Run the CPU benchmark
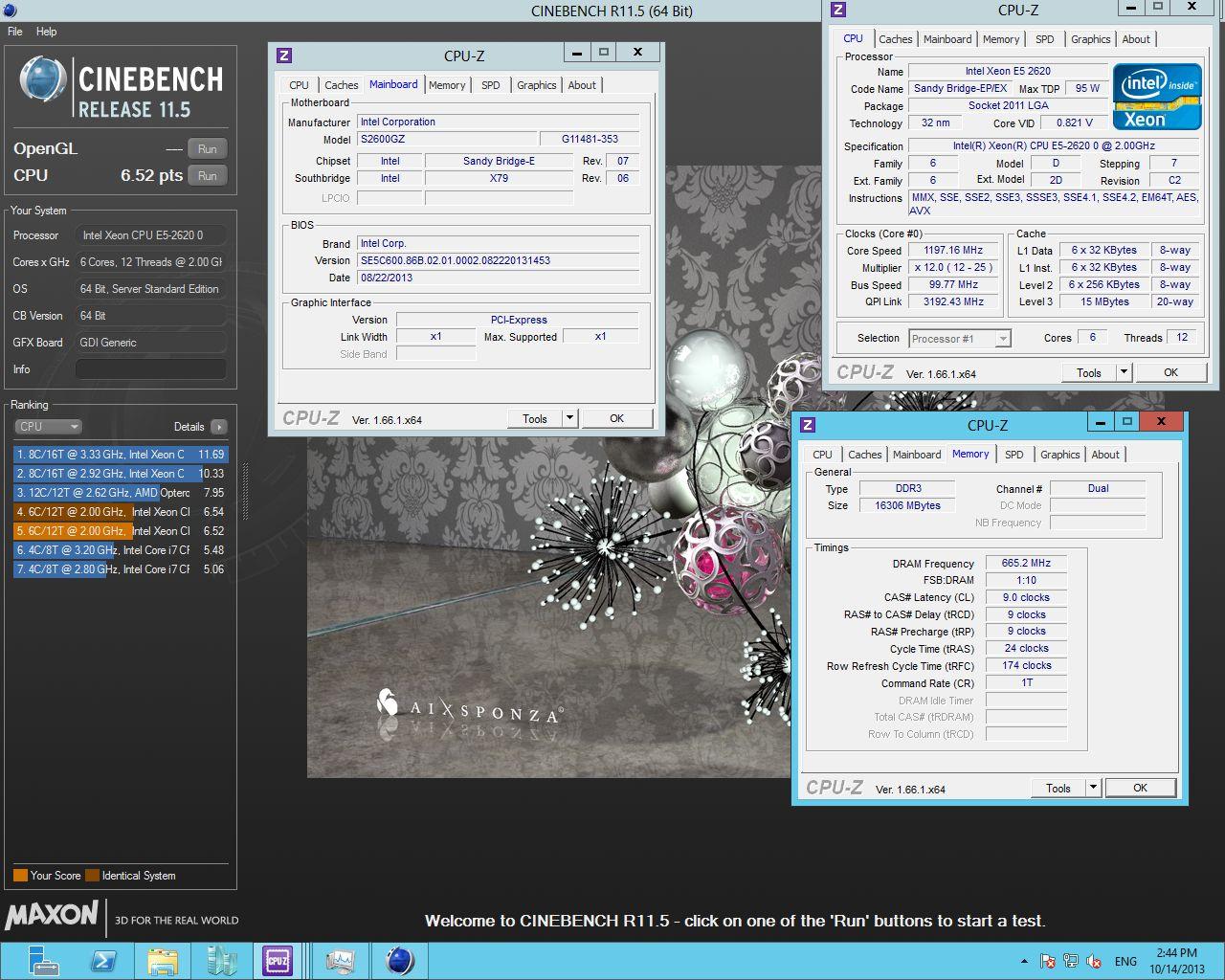 (x=208, y=176)
